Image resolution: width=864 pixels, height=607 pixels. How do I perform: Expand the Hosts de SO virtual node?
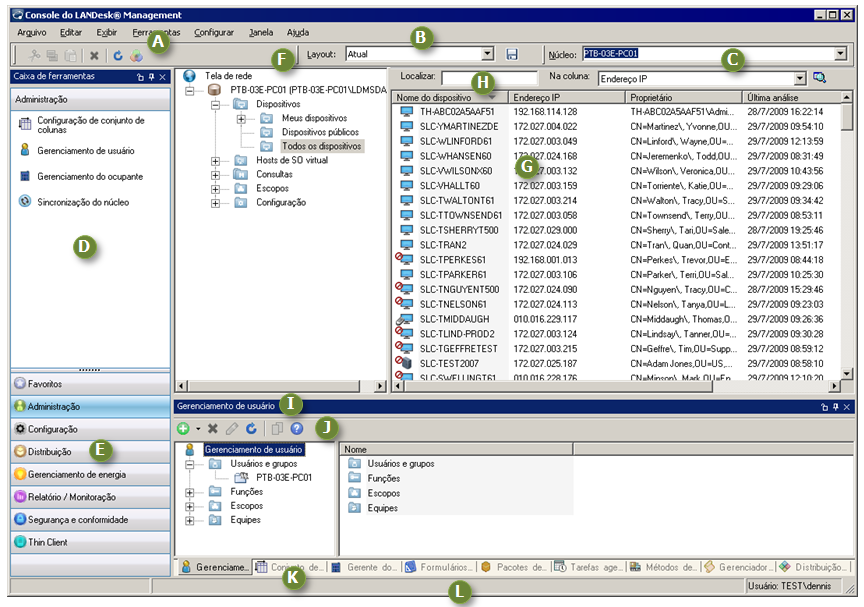tap(216, 160)
